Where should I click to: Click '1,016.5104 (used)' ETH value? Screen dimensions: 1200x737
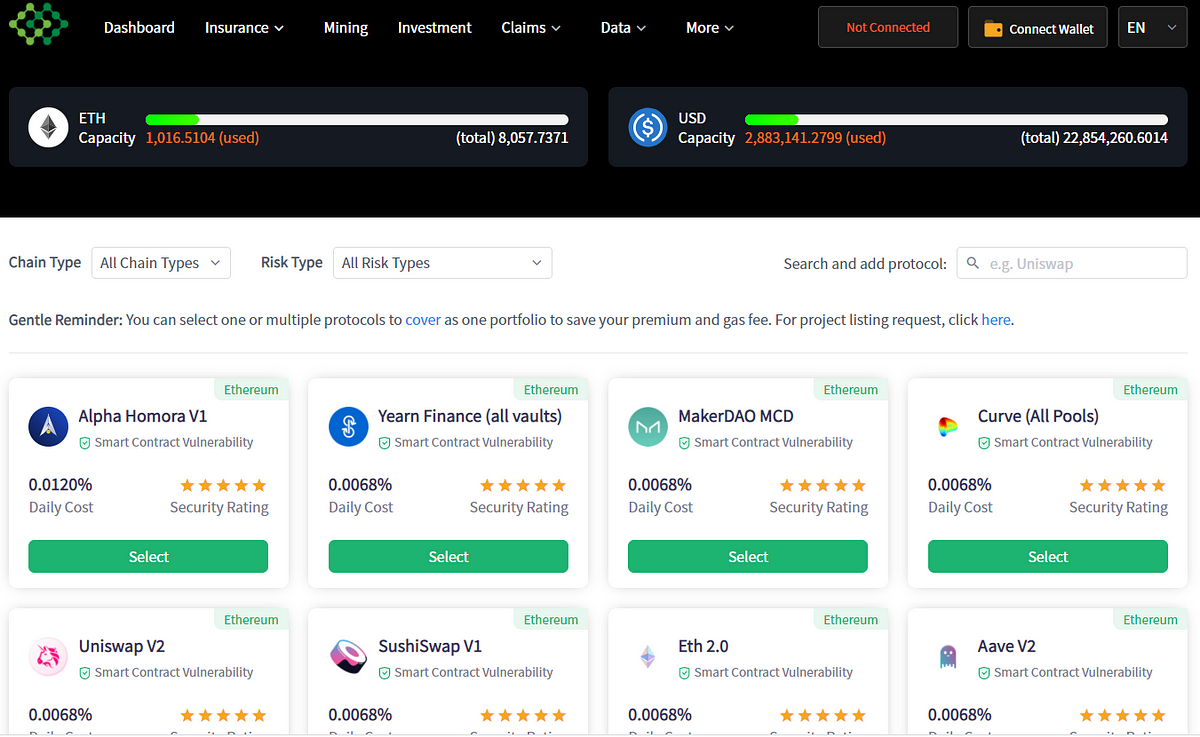202,138
